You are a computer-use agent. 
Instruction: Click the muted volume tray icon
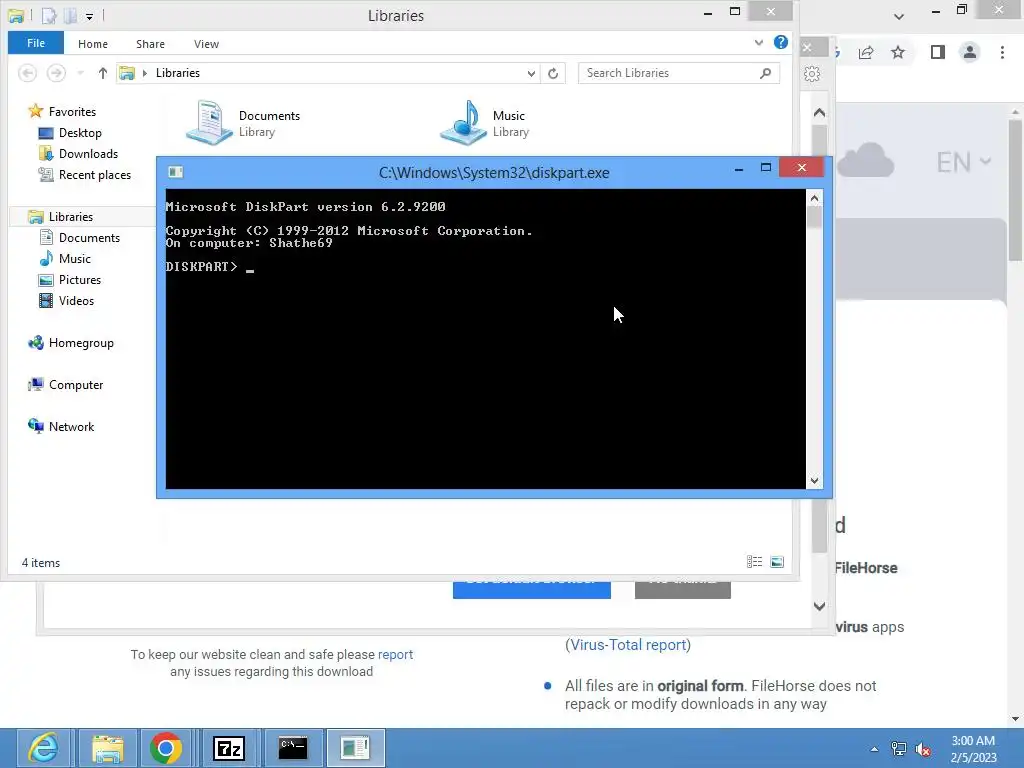923,749
